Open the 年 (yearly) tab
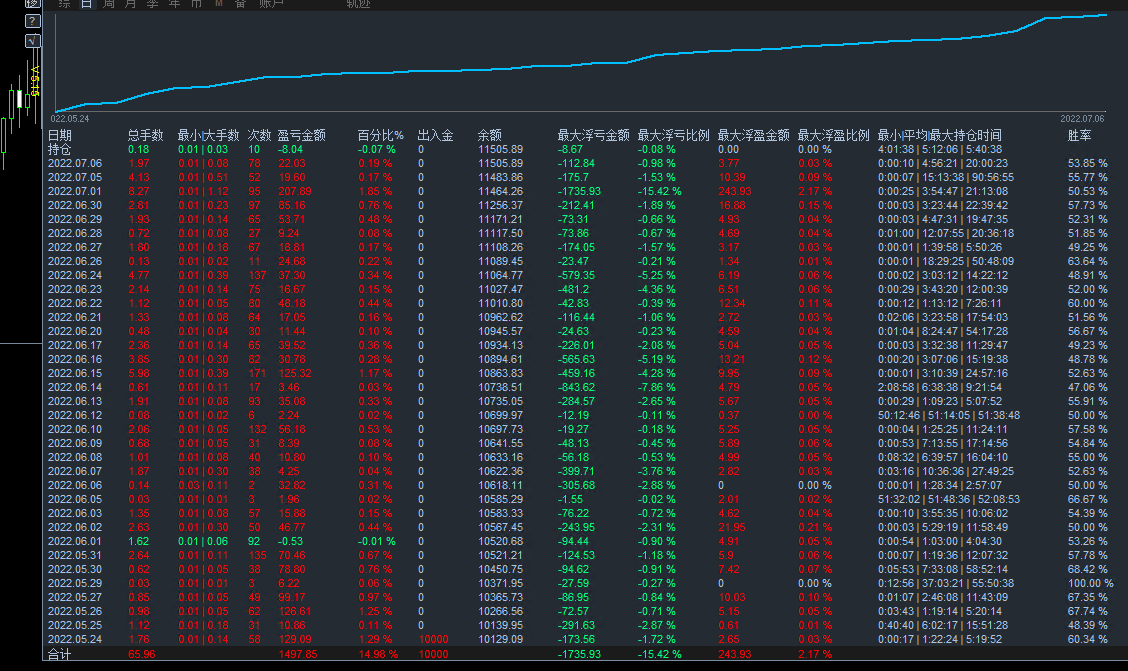Screen dimensions: 1128x671 tap(174, 4)
